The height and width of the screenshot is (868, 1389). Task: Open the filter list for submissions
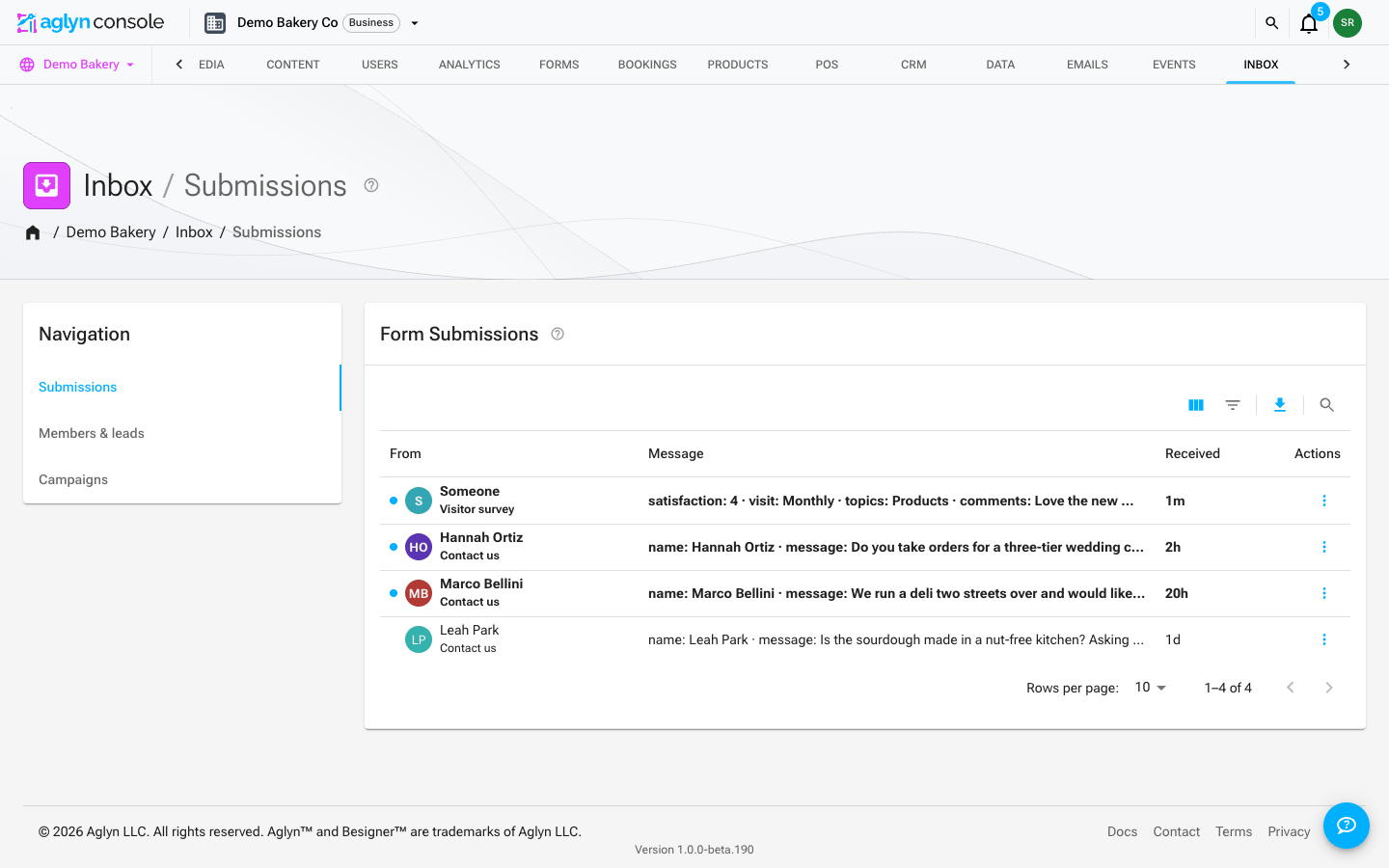tap(1233, 405)
